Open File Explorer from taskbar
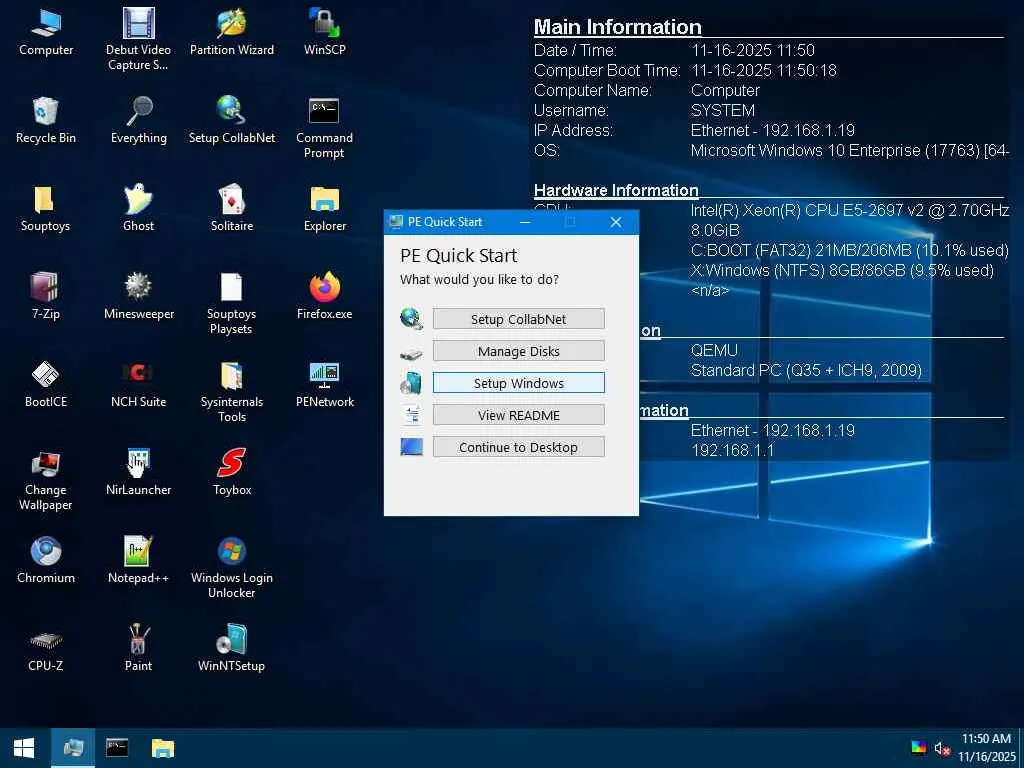This screenshot has width=1024, height=768. coord(163,748)
